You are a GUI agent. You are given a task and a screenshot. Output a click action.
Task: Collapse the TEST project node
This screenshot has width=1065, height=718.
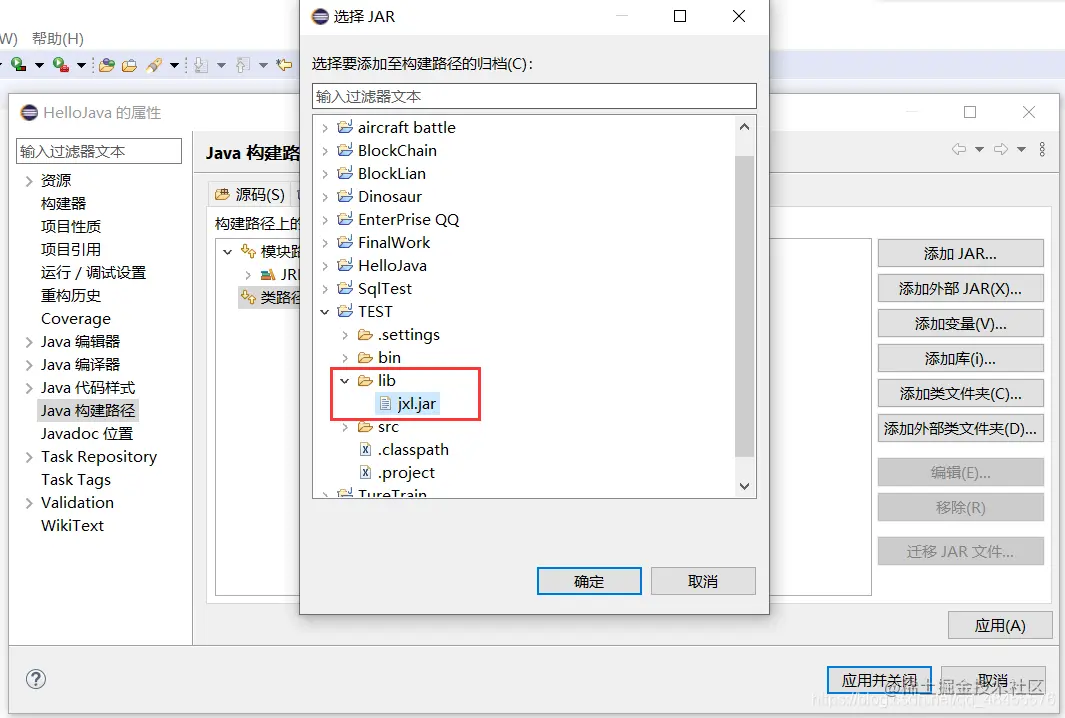(x=325, y=312)
